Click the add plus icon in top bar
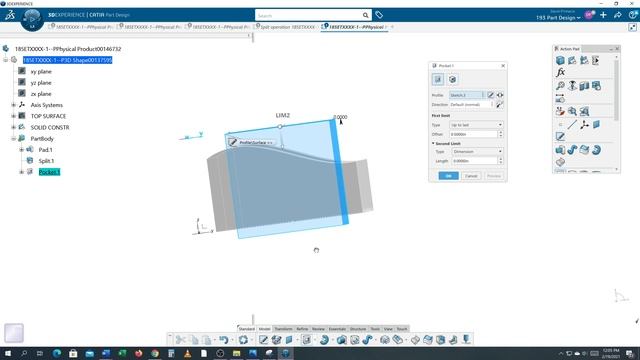This screenshot has width=640, height=360. tap(603, 15)
